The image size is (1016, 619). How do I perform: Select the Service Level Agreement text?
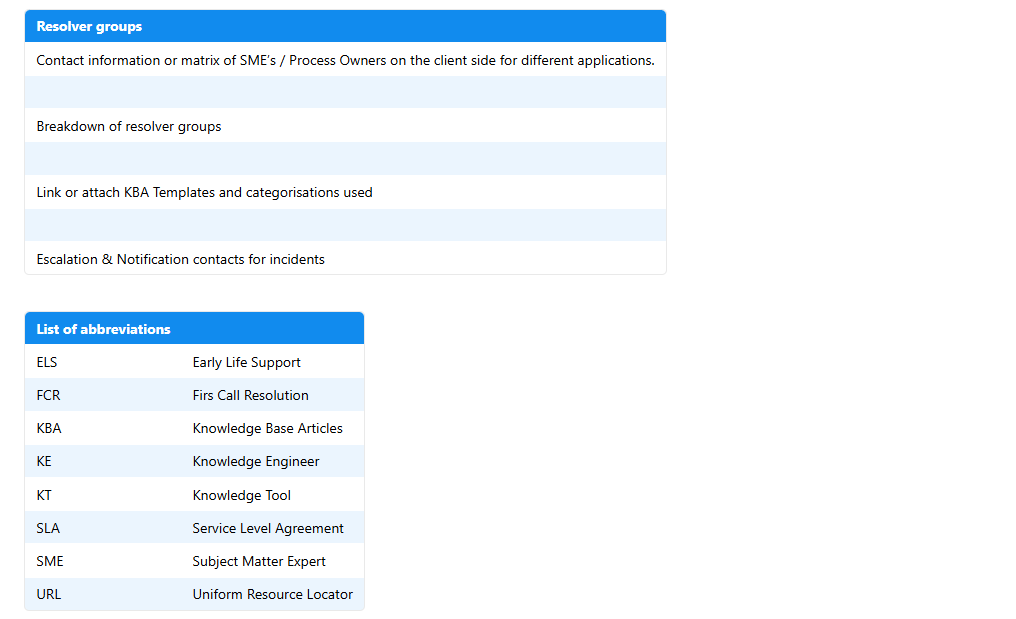coord(267,528)
